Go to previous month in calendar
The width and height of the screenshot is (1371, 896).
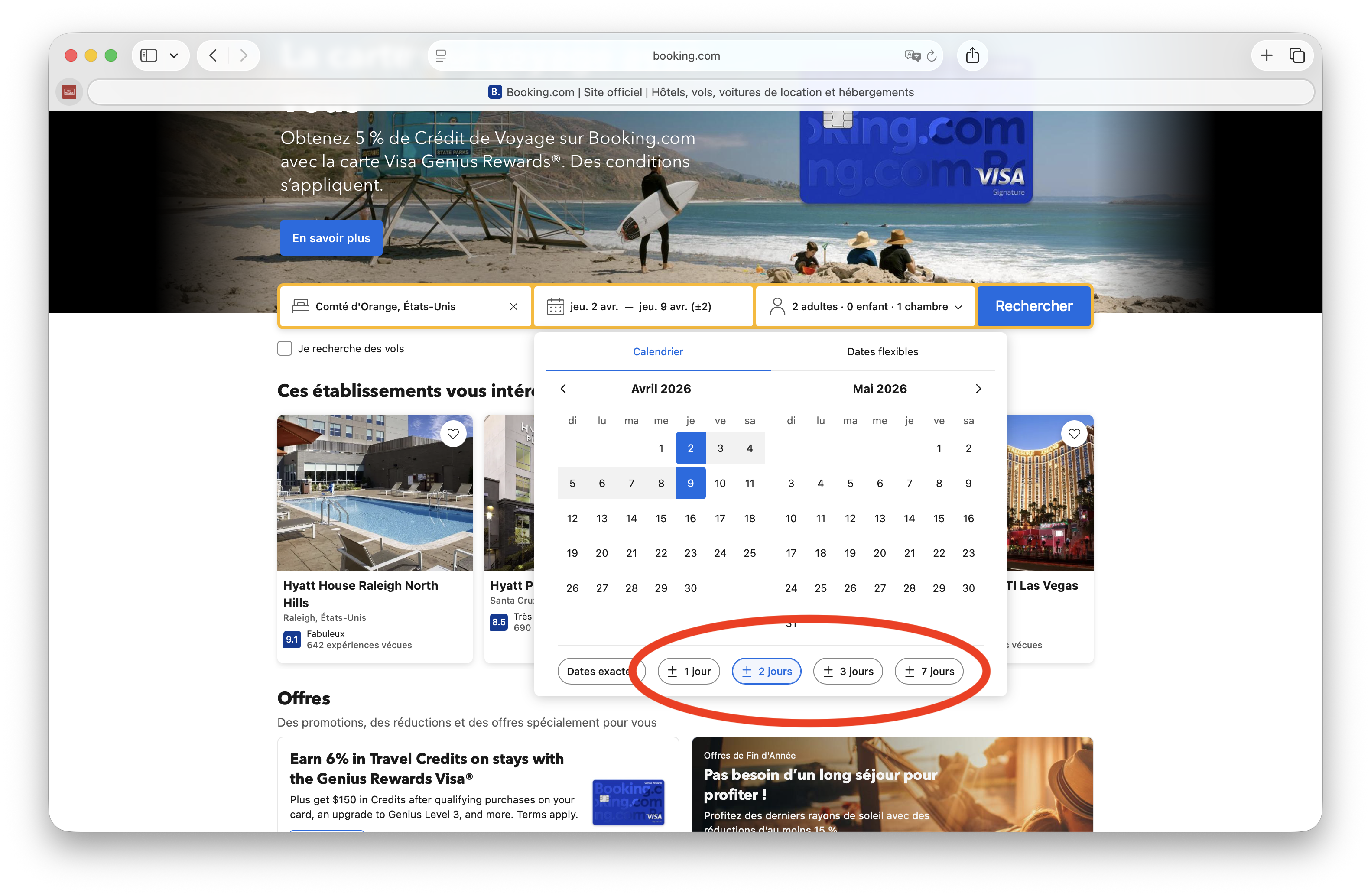563,389
